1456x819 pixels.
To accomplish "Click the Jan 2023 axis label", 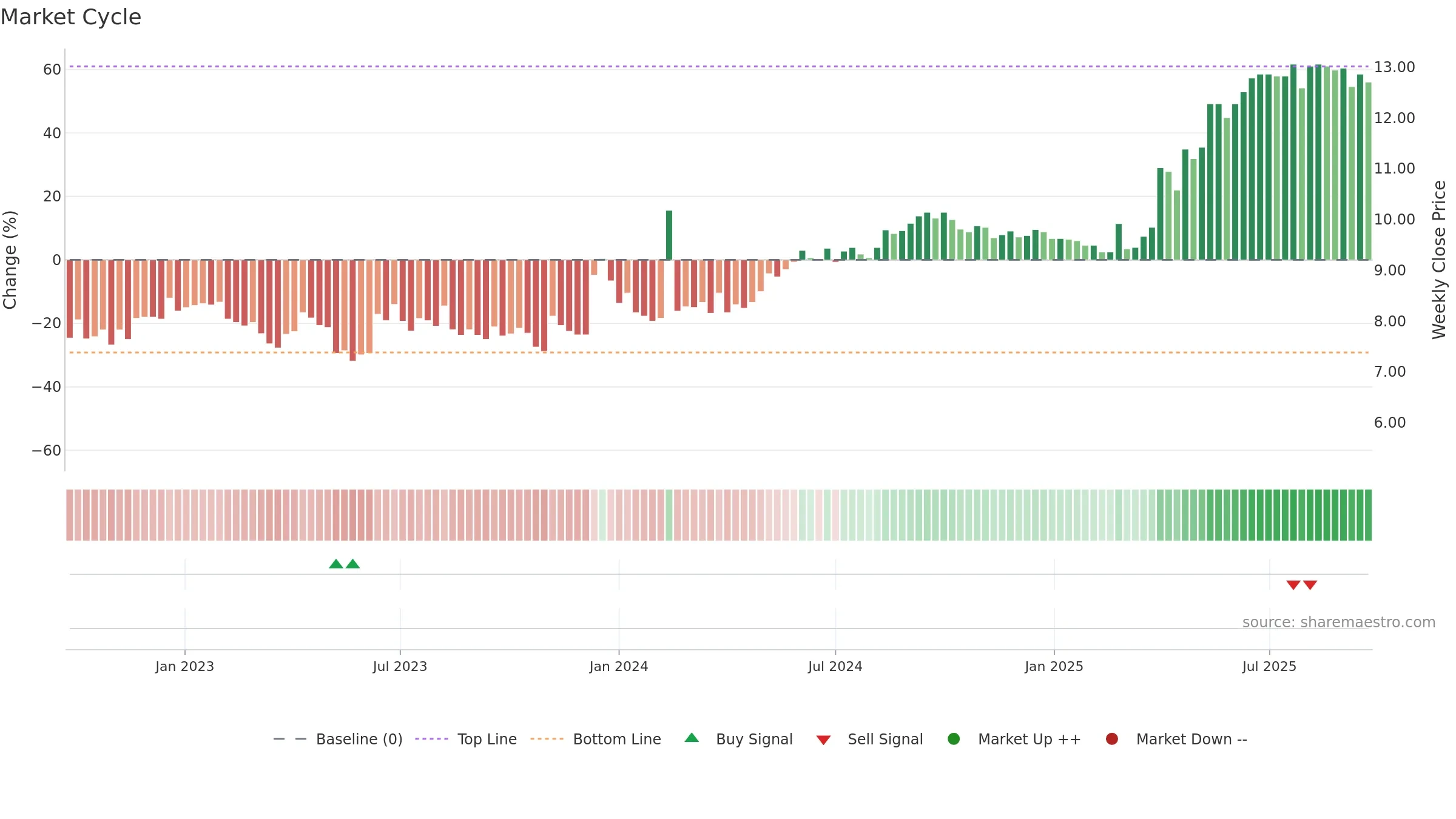I will 184,666.
